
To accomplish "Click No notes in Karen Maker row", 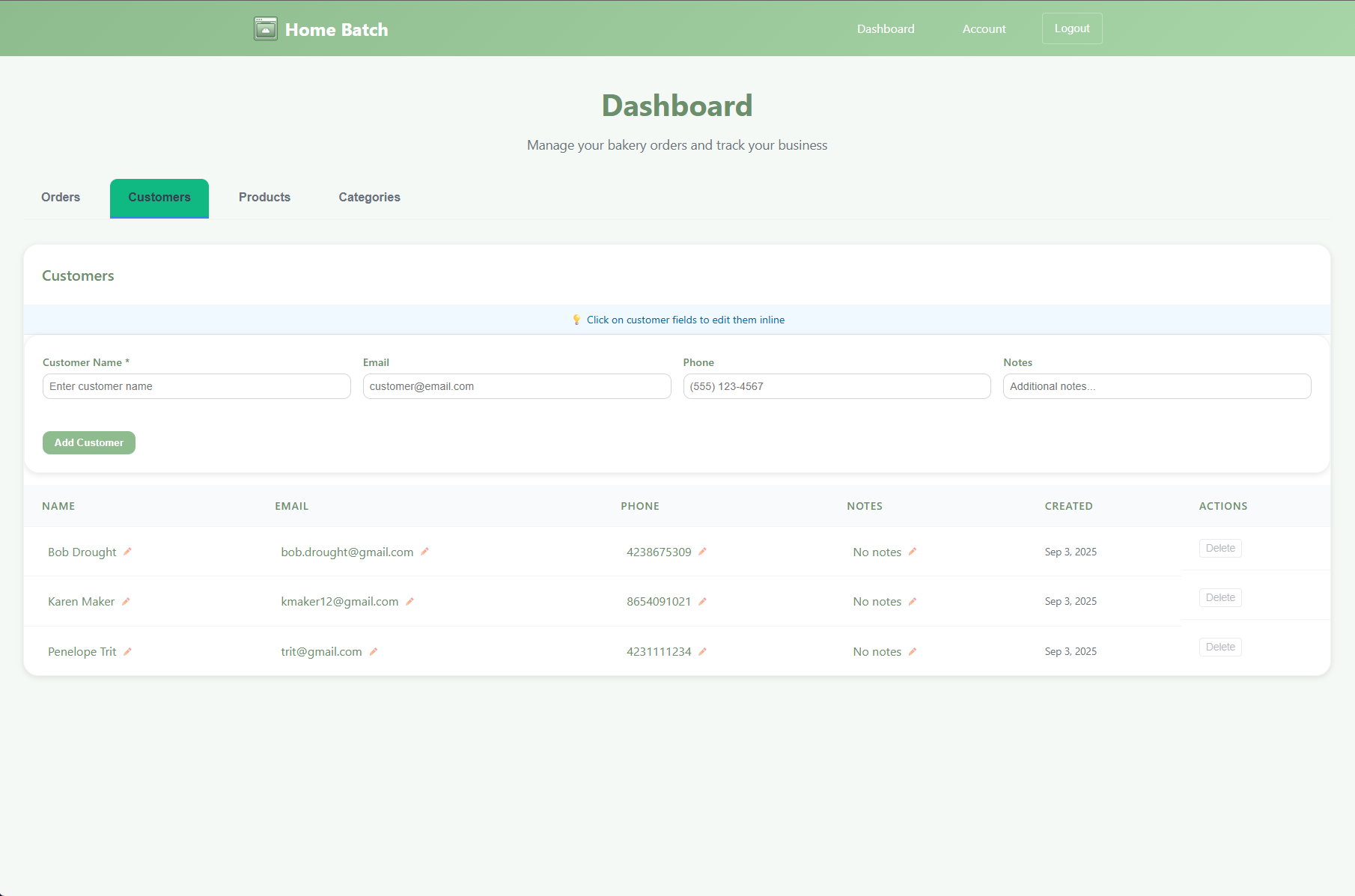I will click(x=877, y=601).
